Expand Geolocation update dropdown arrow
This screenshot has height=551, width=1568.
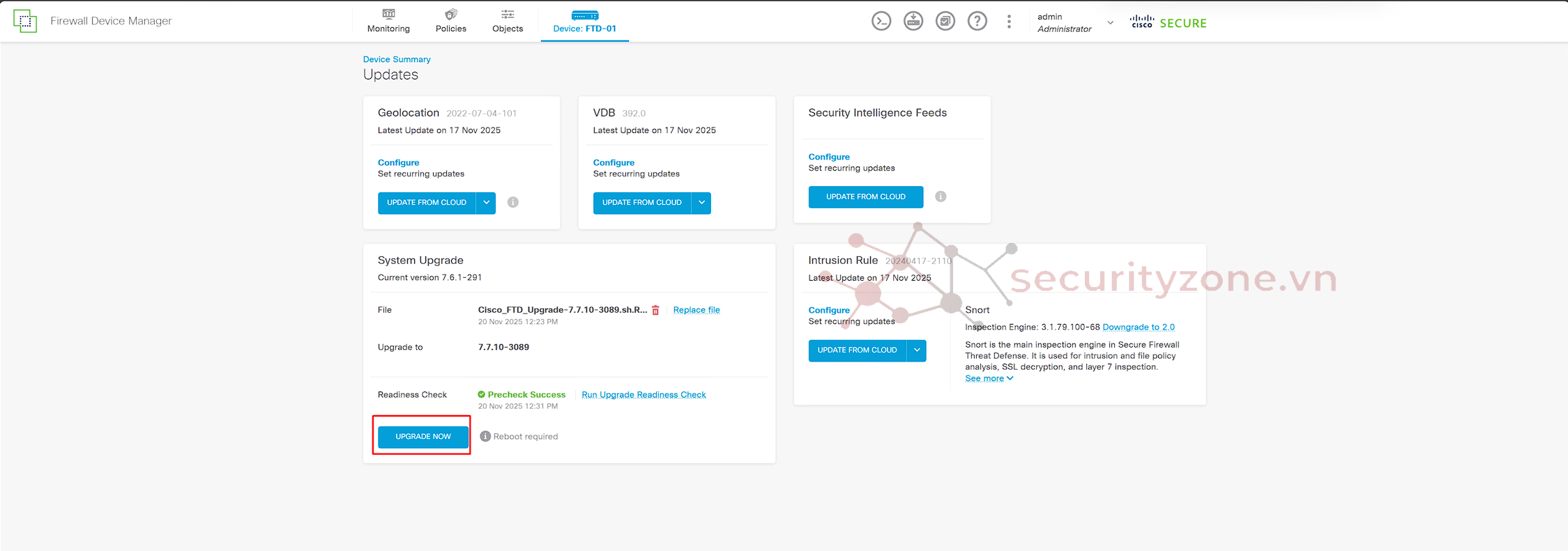pos(486,203)
